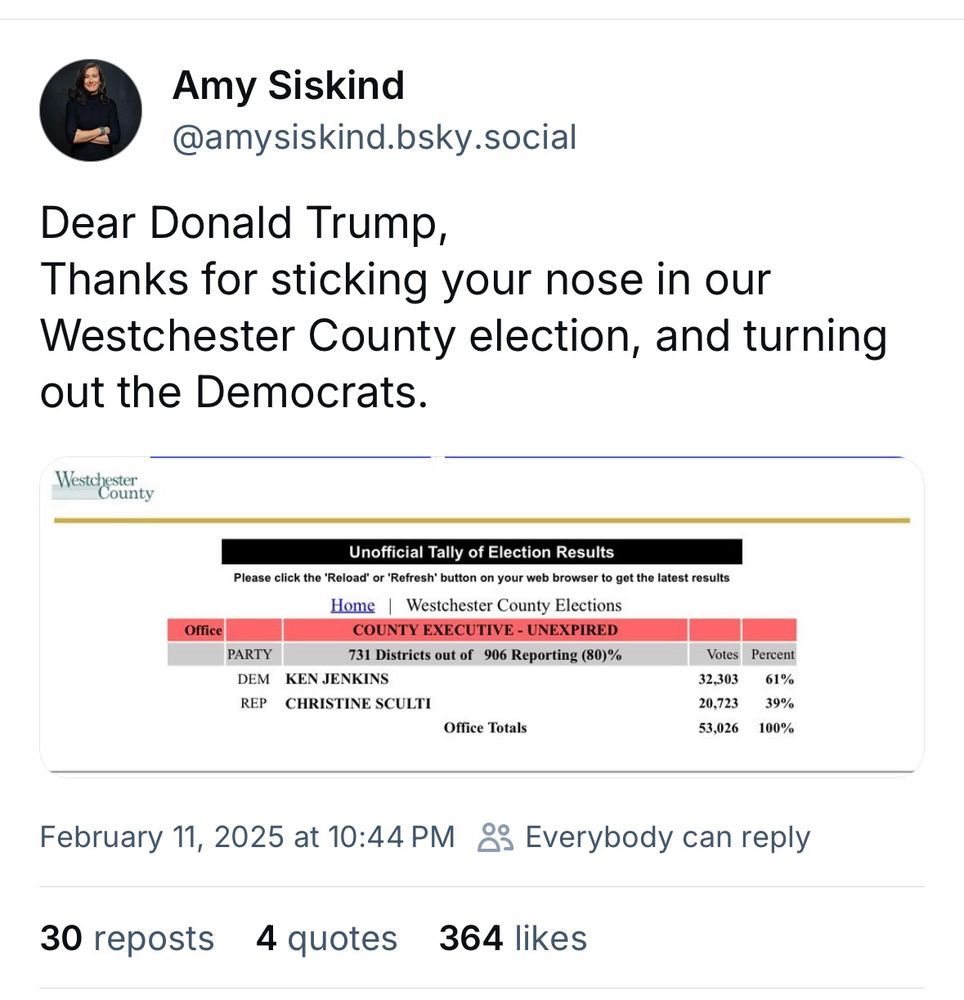Click the Home link in results page

pos(353,605)
